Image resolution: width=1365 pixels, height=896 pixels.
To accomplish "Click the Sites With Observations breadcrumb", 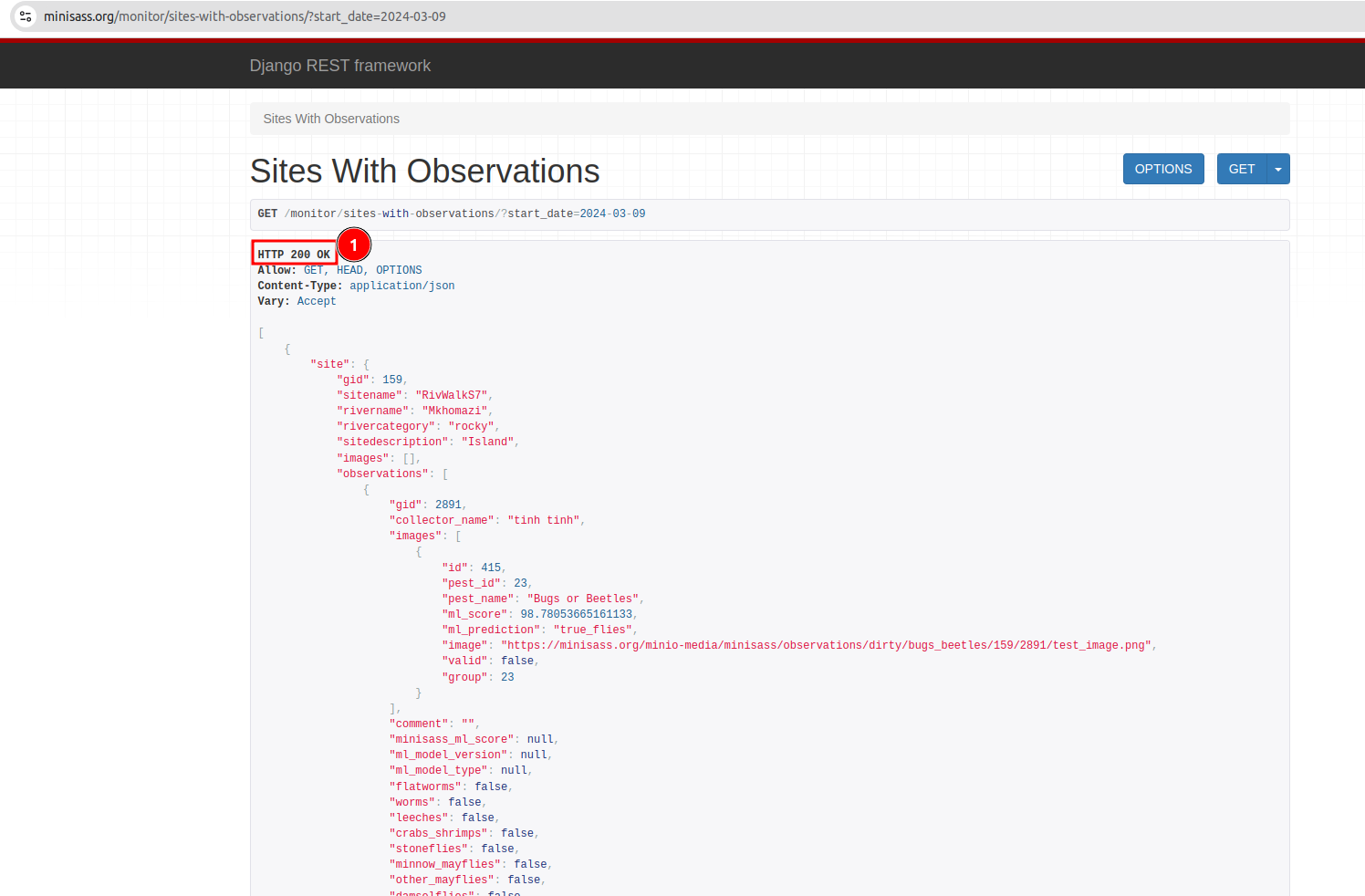I will point(331,119).
